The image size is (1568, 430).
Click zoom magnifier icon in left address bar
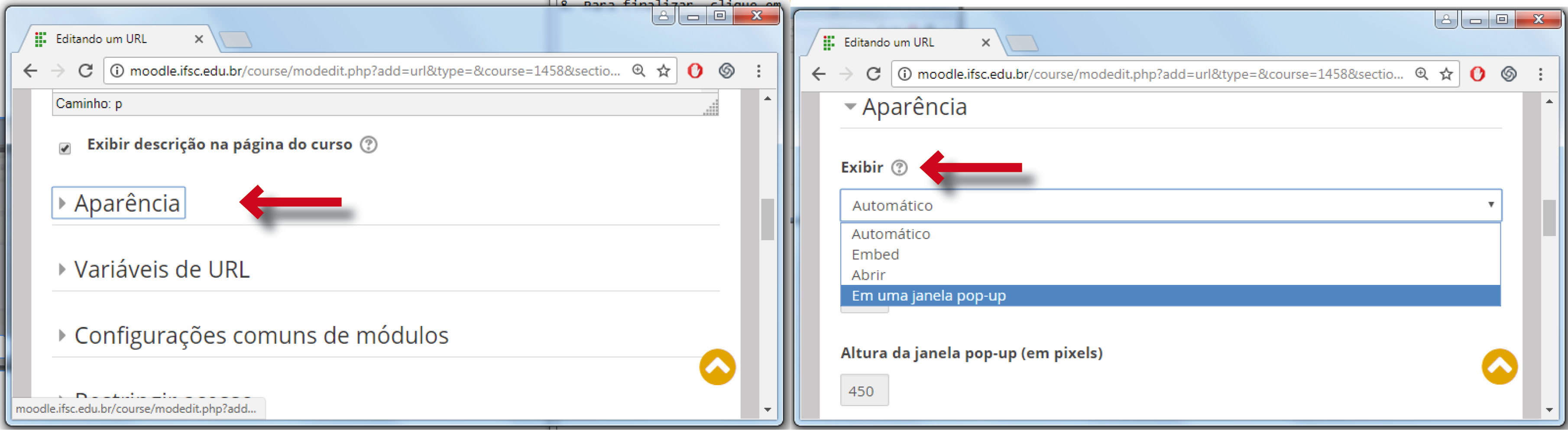click(x=638, y=71)
